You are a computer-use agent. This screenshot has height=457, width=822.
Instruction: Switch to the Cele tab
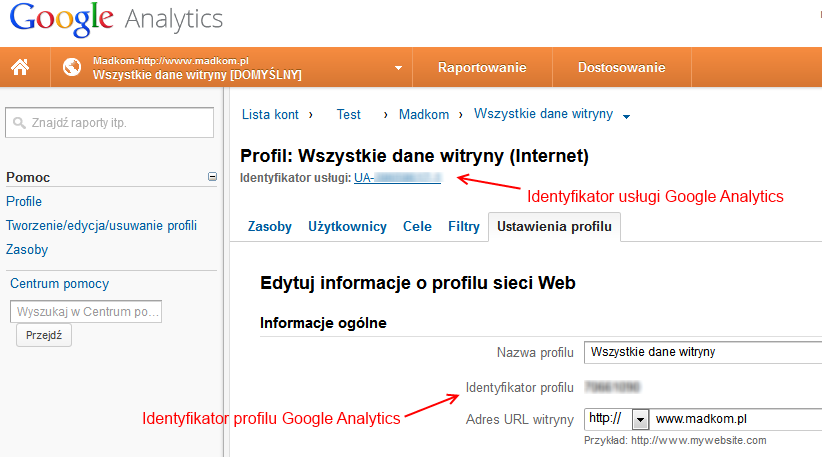tap(417, 226)
